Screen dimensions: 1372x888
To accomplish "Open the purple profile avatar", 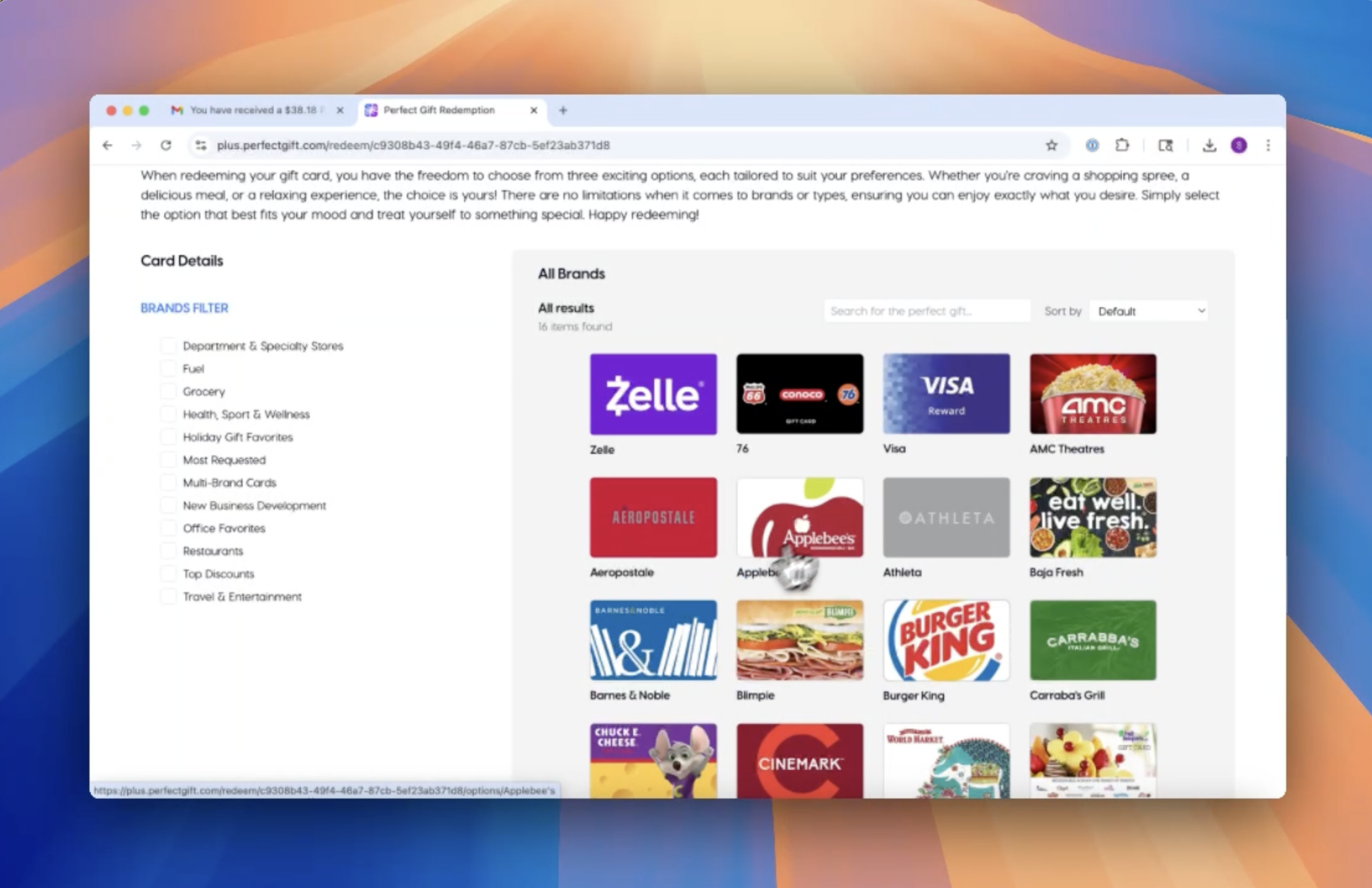I will point(1239,146).
